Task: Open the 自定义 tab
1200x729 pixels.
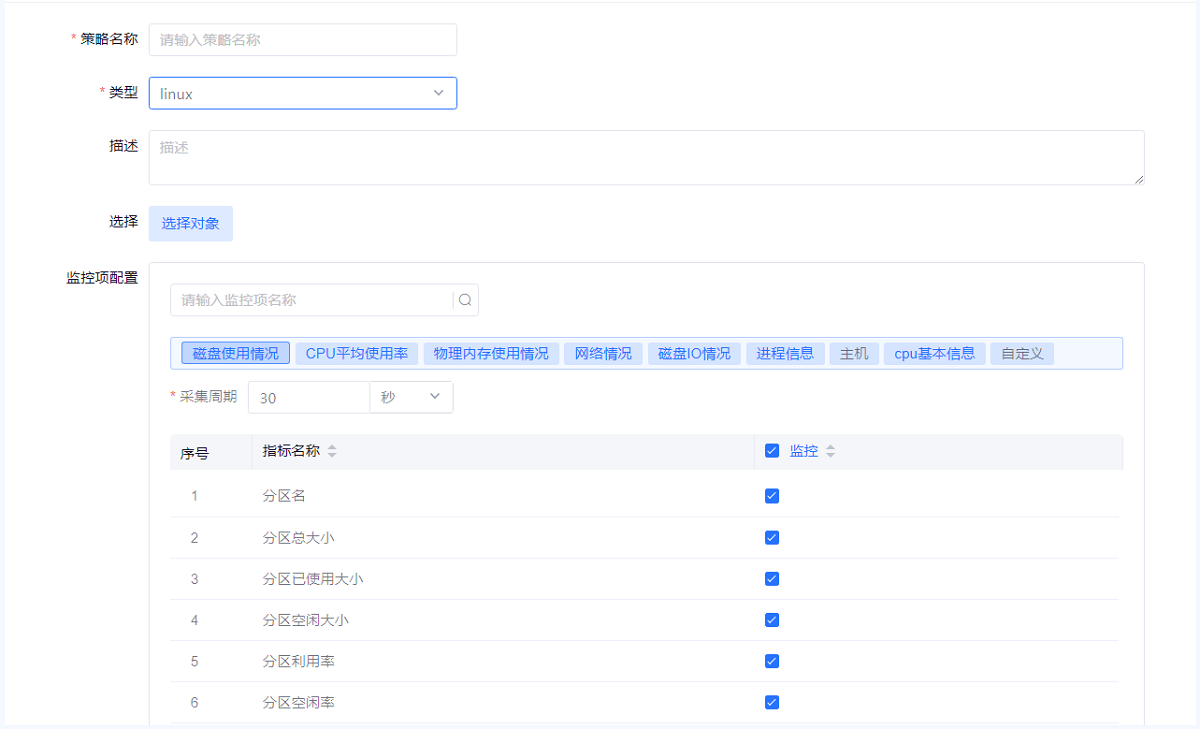Action: (1021, 353)
